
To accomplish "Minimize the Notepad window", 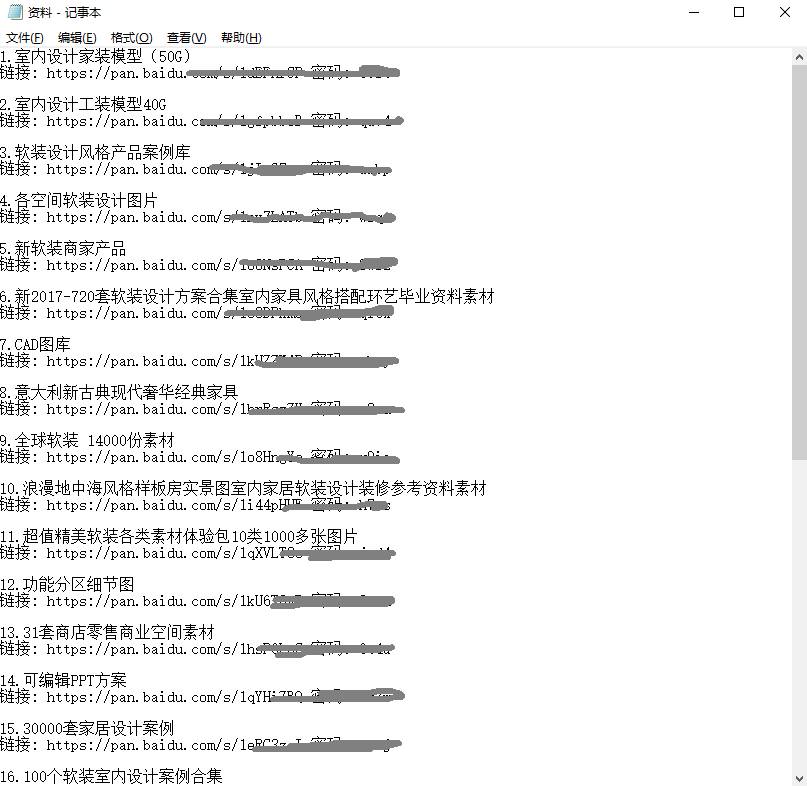I will pyautogui.click(x=694, y=12).
